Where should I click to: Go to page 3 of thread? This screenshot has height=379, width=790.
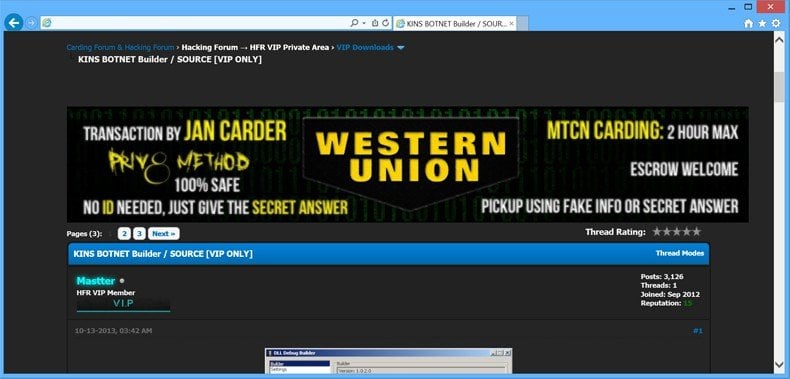[140, 234]
